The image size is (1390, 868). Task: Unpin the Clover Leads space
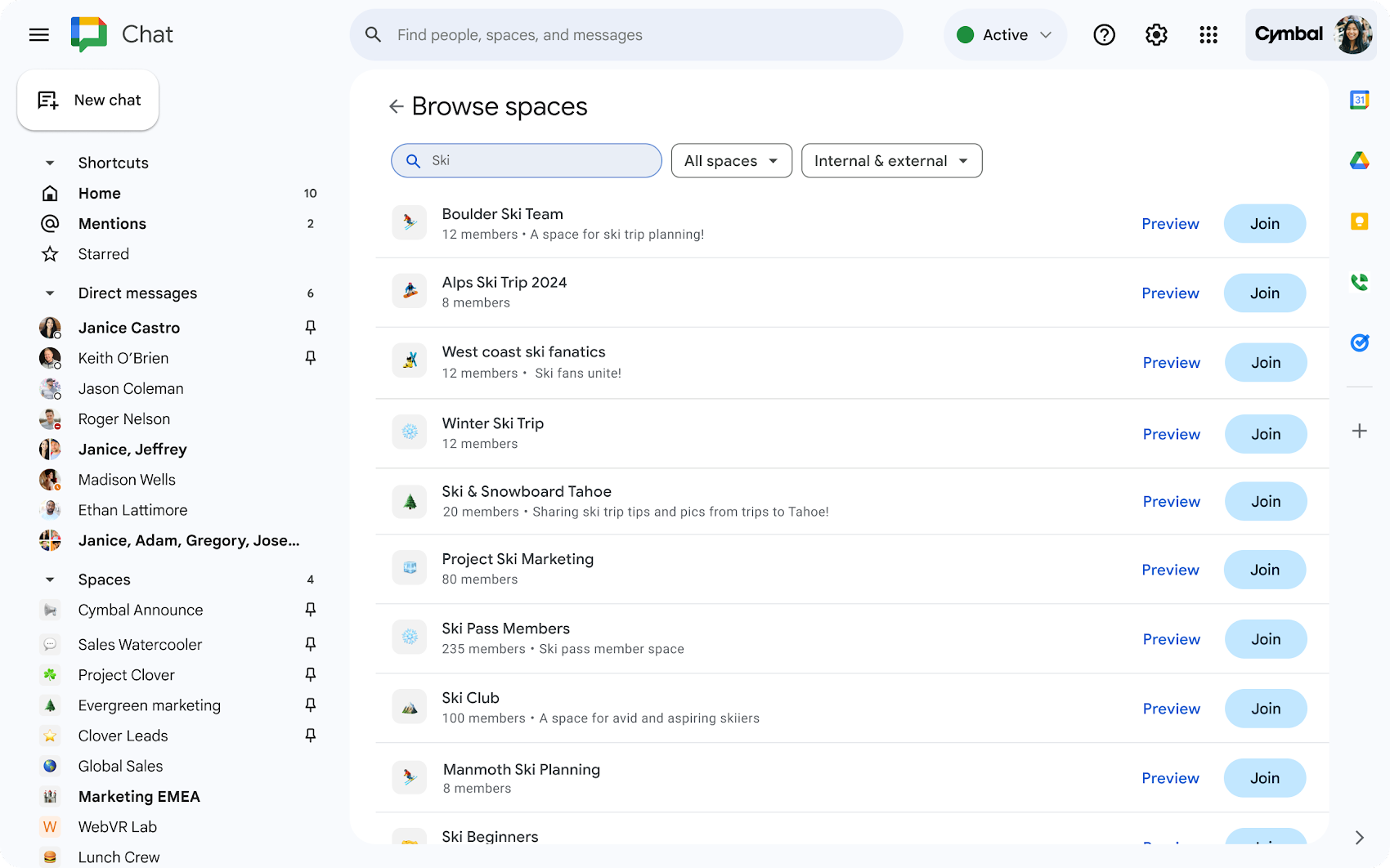coord(310,736)
